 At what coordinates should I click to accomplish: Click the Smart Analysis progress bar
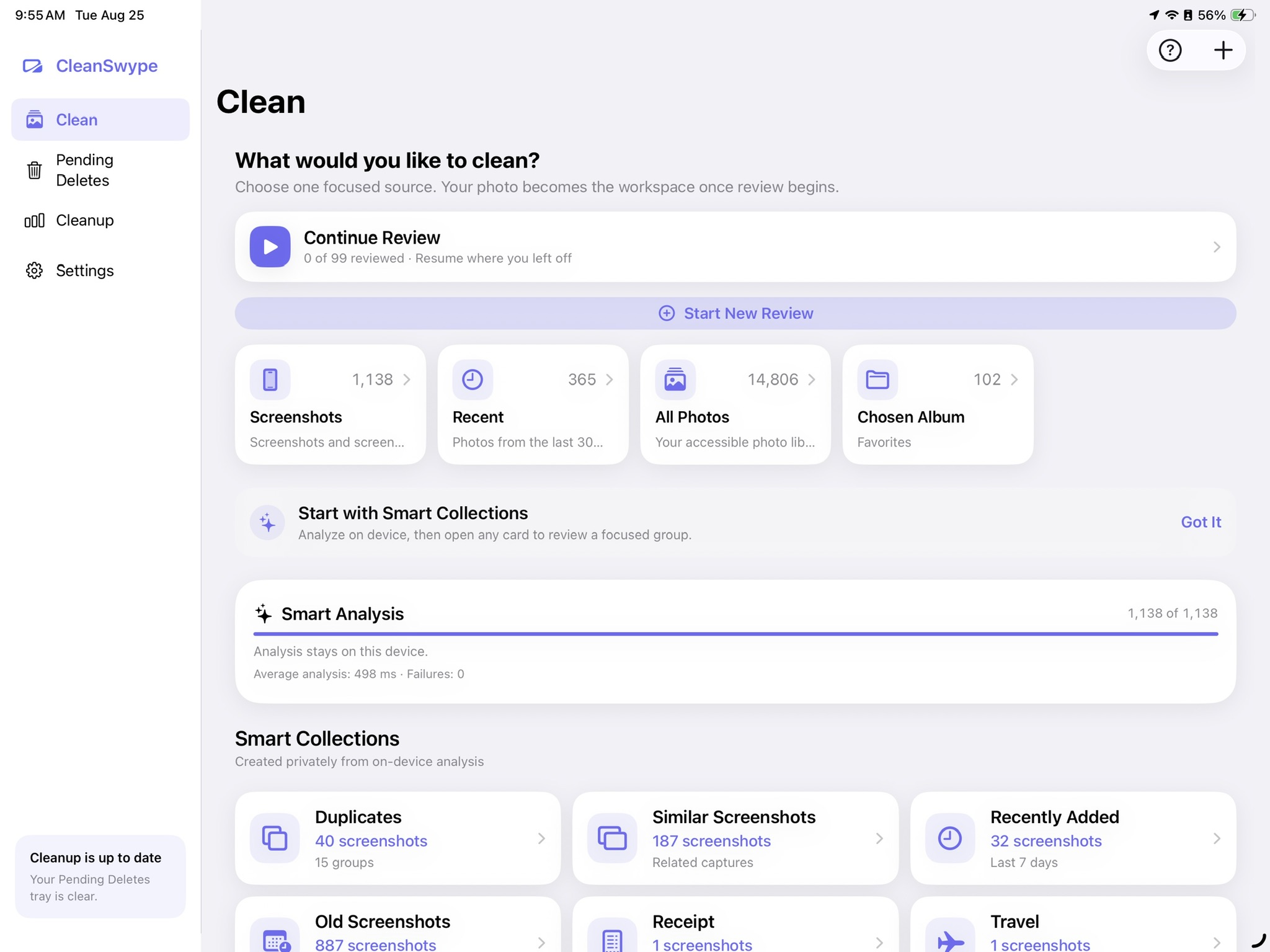[x=735, y=634]
